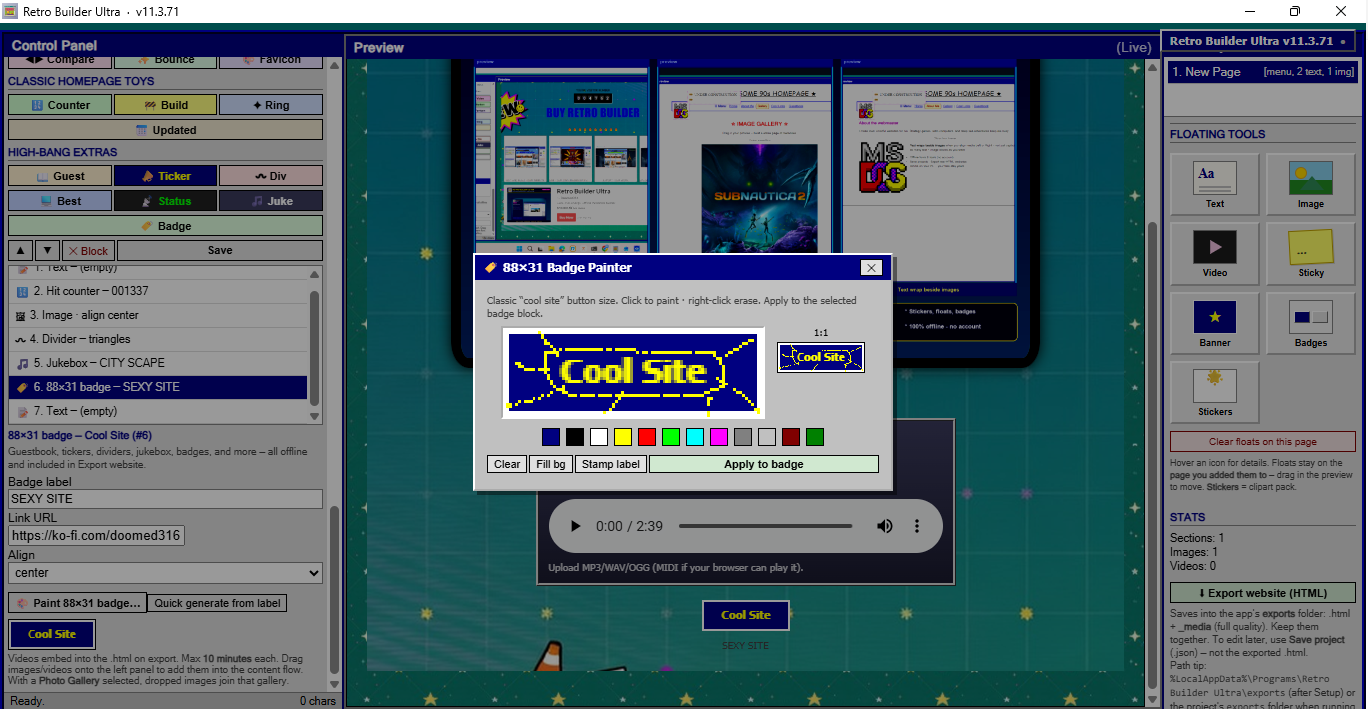Select block row 7. Text – (empty)

[x=158, y=411]
